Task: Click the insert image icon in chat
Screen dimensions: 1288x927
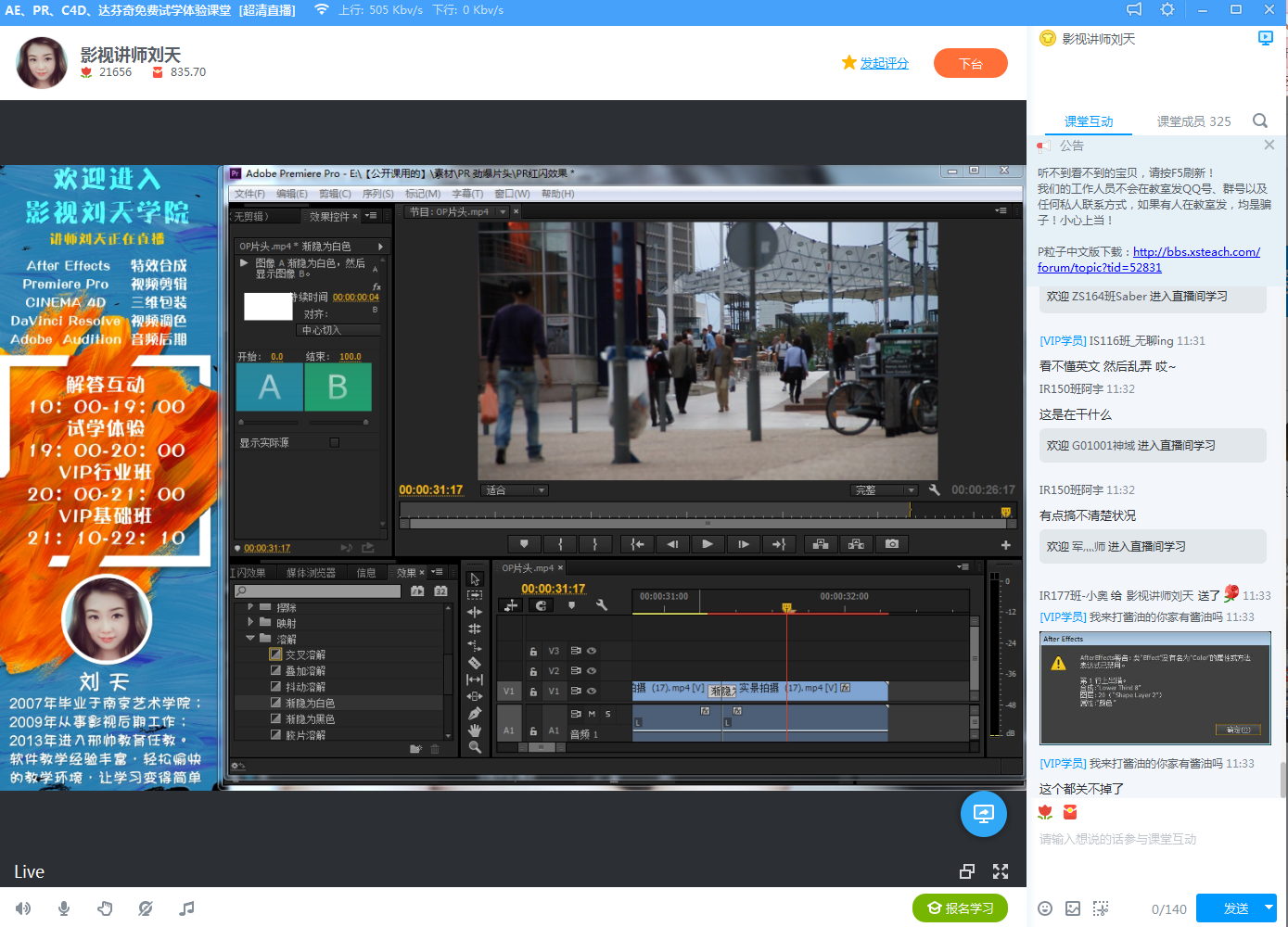Action: 1073,908
